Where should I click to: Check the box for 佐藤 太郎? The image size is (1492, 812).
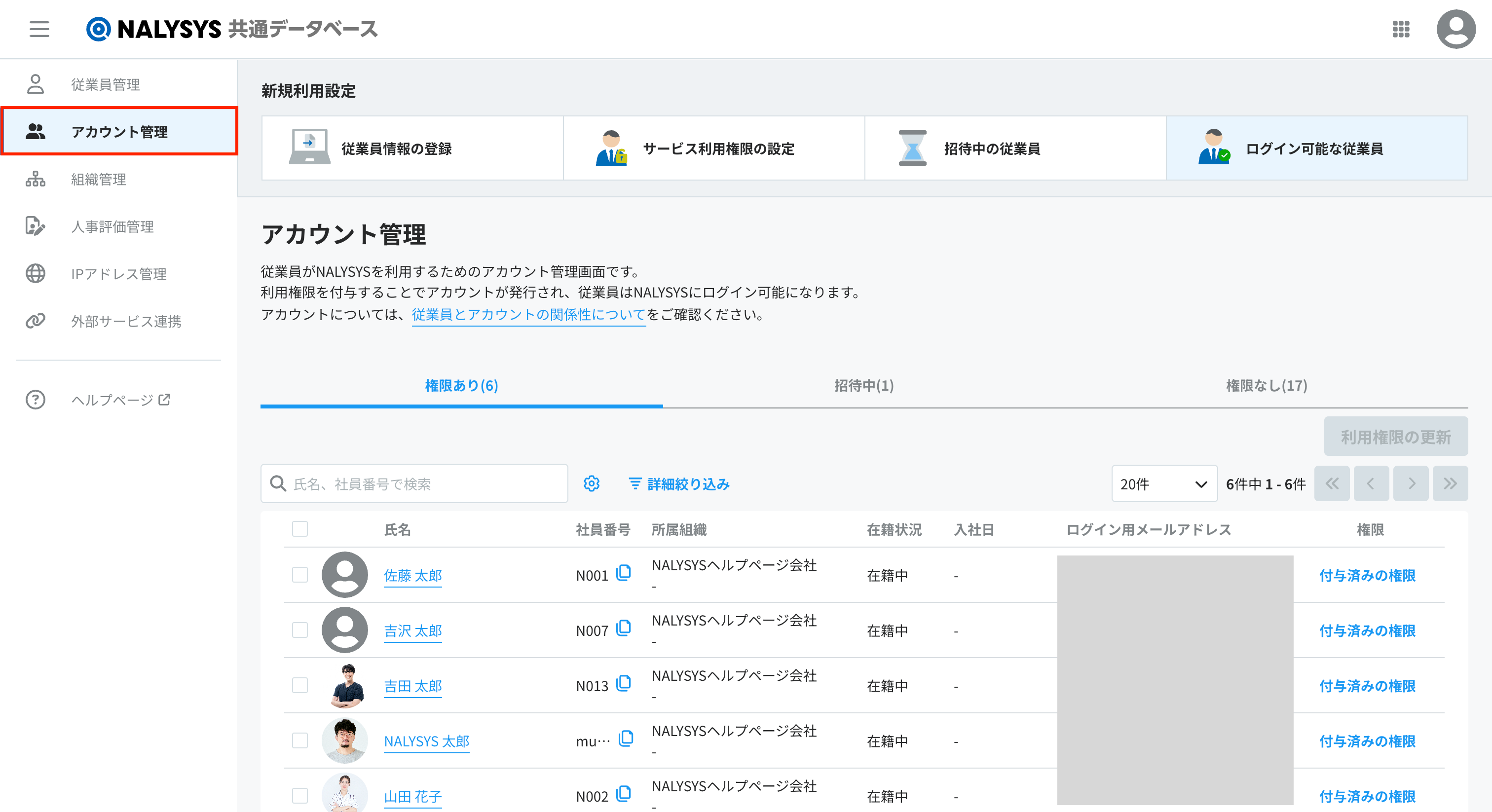(300, 575)
